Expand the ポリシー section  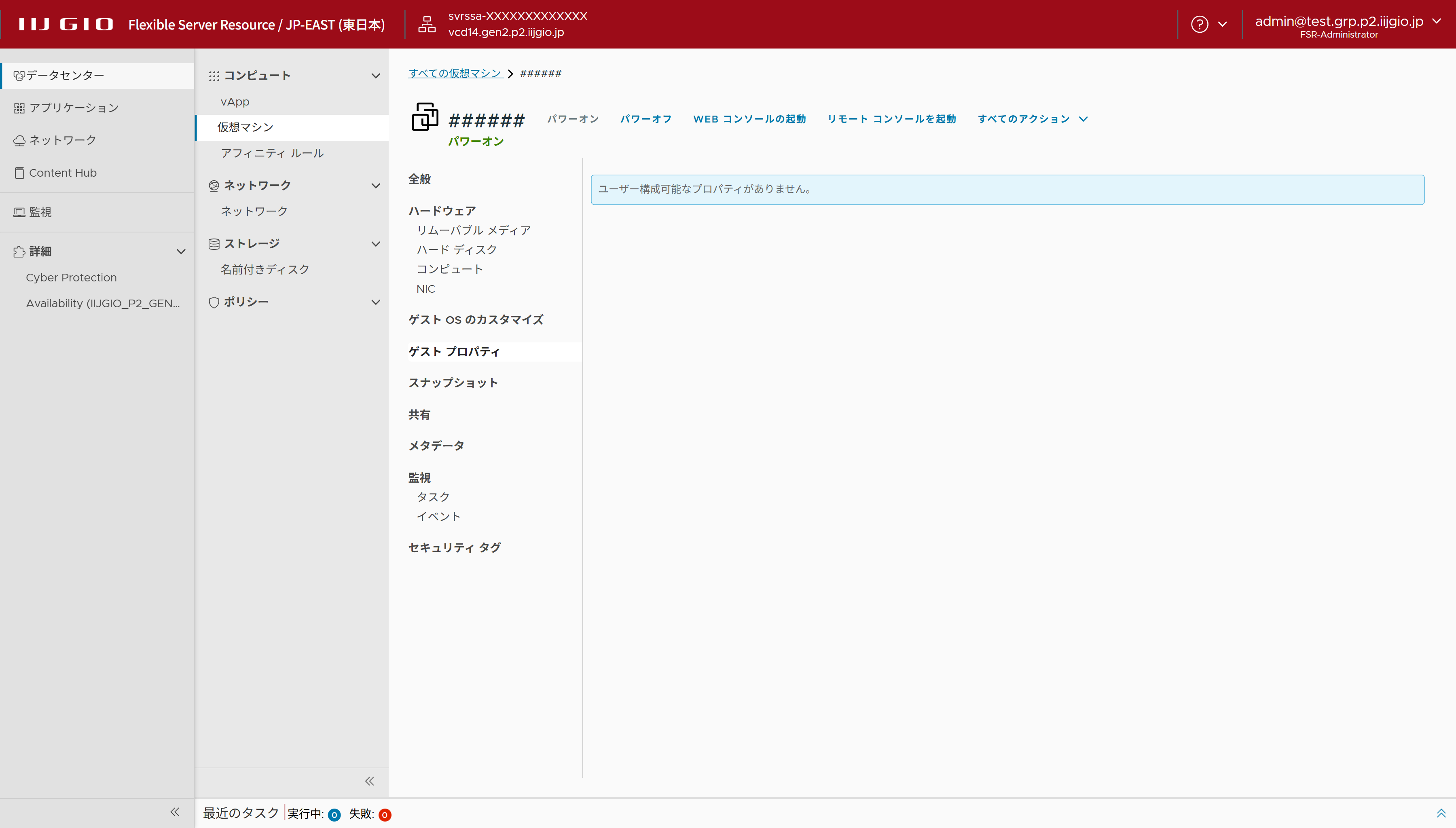coord(375,302)
